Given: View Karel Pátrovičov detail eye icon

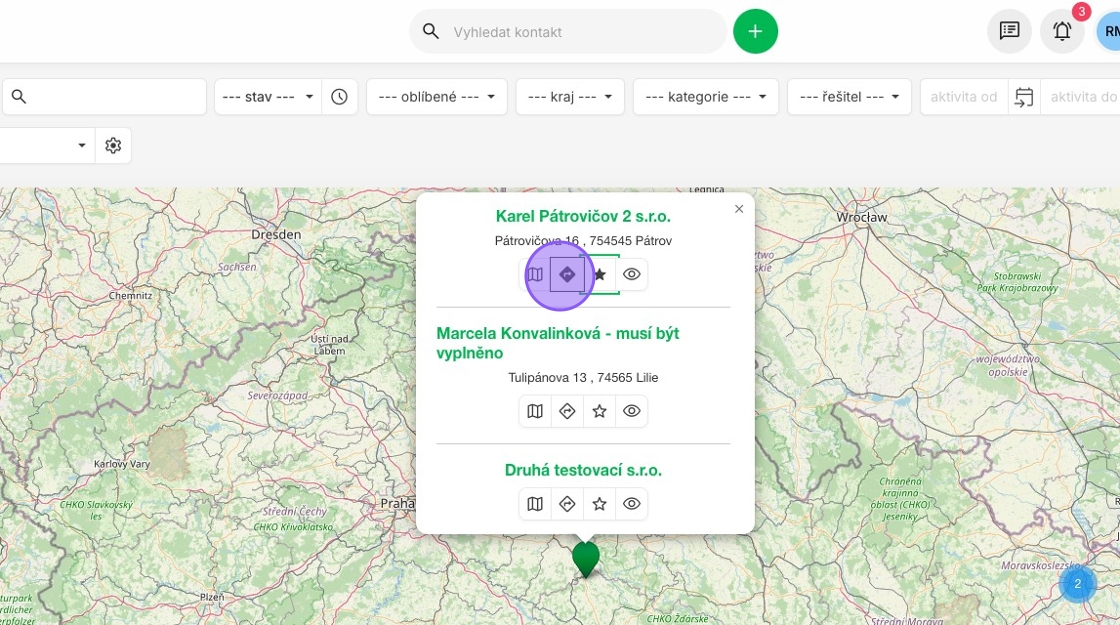Looking at the screenshot, I should [x=631, y=274].
